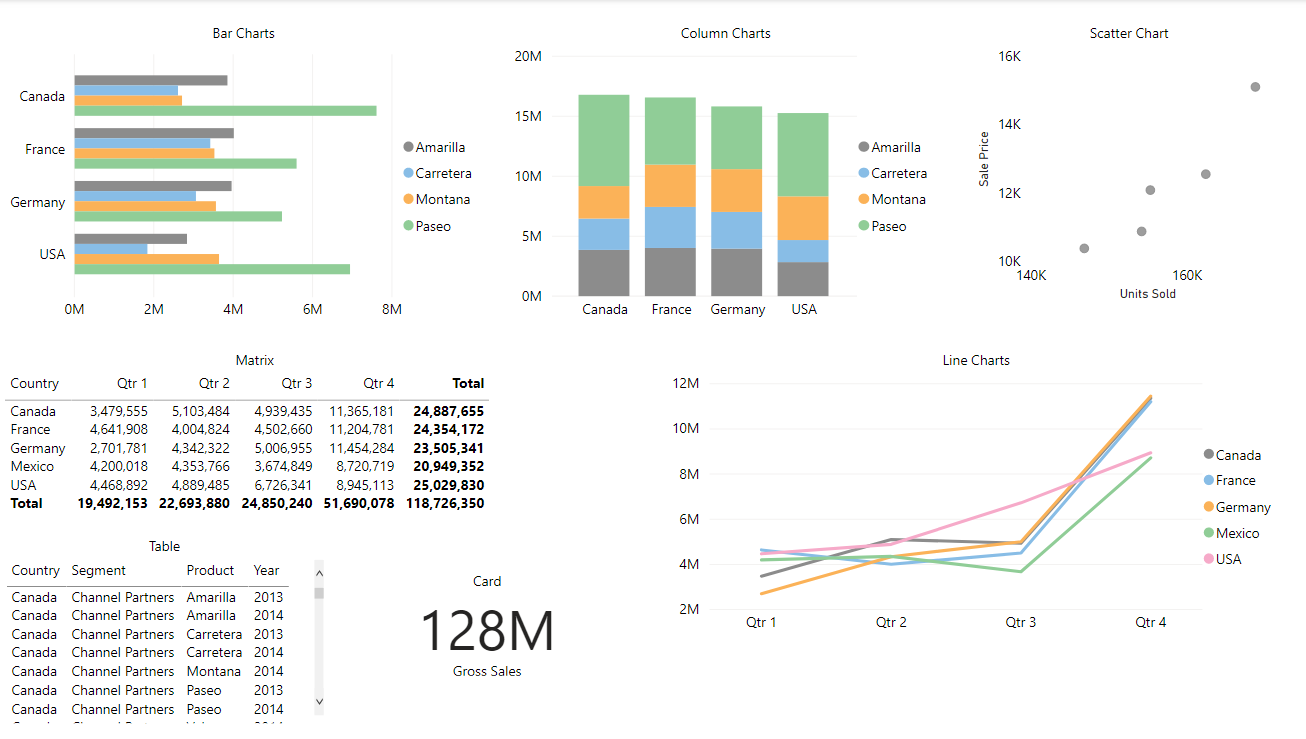Click the Bar Charts title
This screenshot has height=739, width=1306.
(x=243, y=33)
